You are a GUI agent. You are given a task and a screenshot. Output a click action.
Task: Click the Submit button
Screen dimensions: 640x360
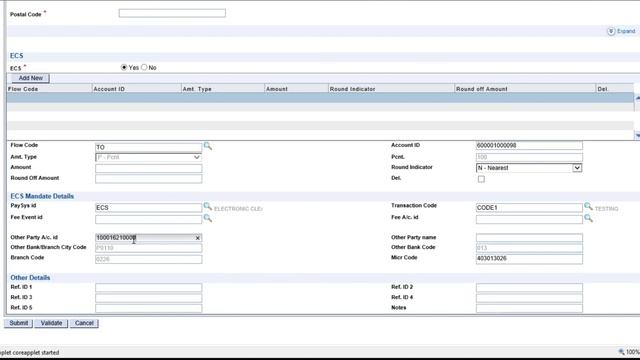click(x=18, y=323)
